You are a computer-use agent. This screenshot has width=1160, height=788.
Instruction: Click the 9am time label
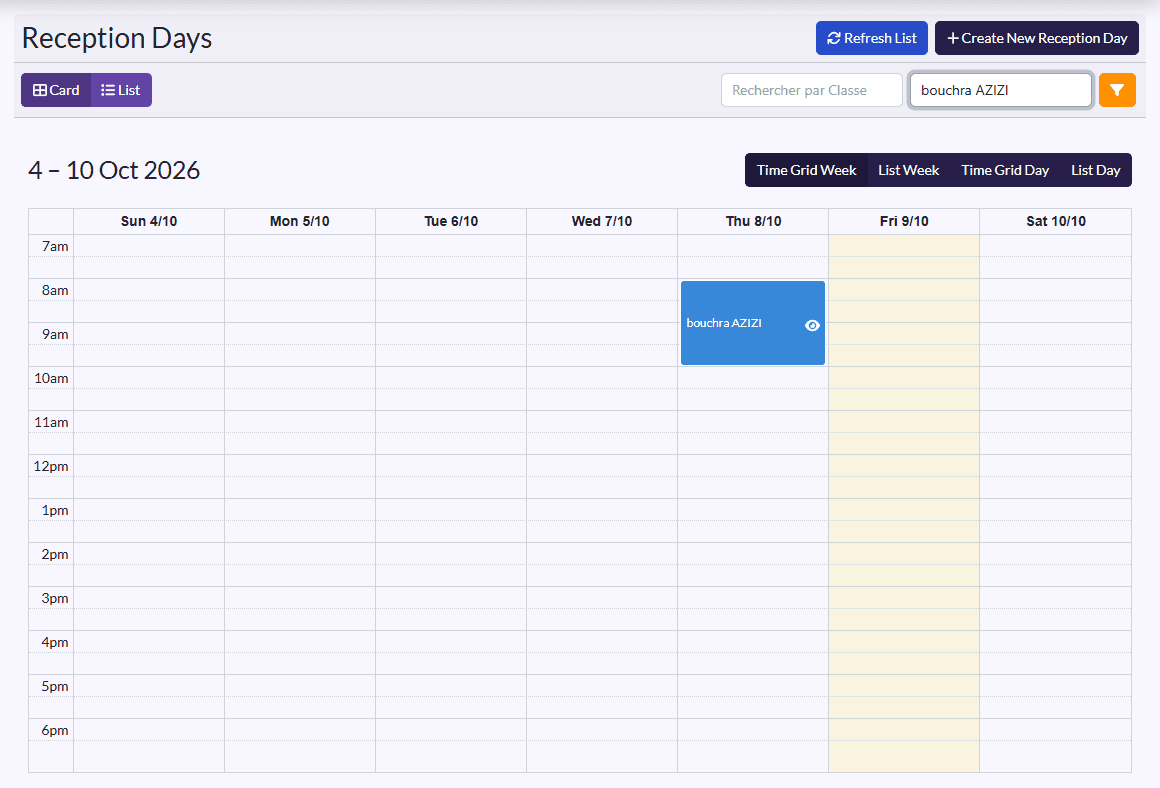pyautogui.click(x=55, y=334)
